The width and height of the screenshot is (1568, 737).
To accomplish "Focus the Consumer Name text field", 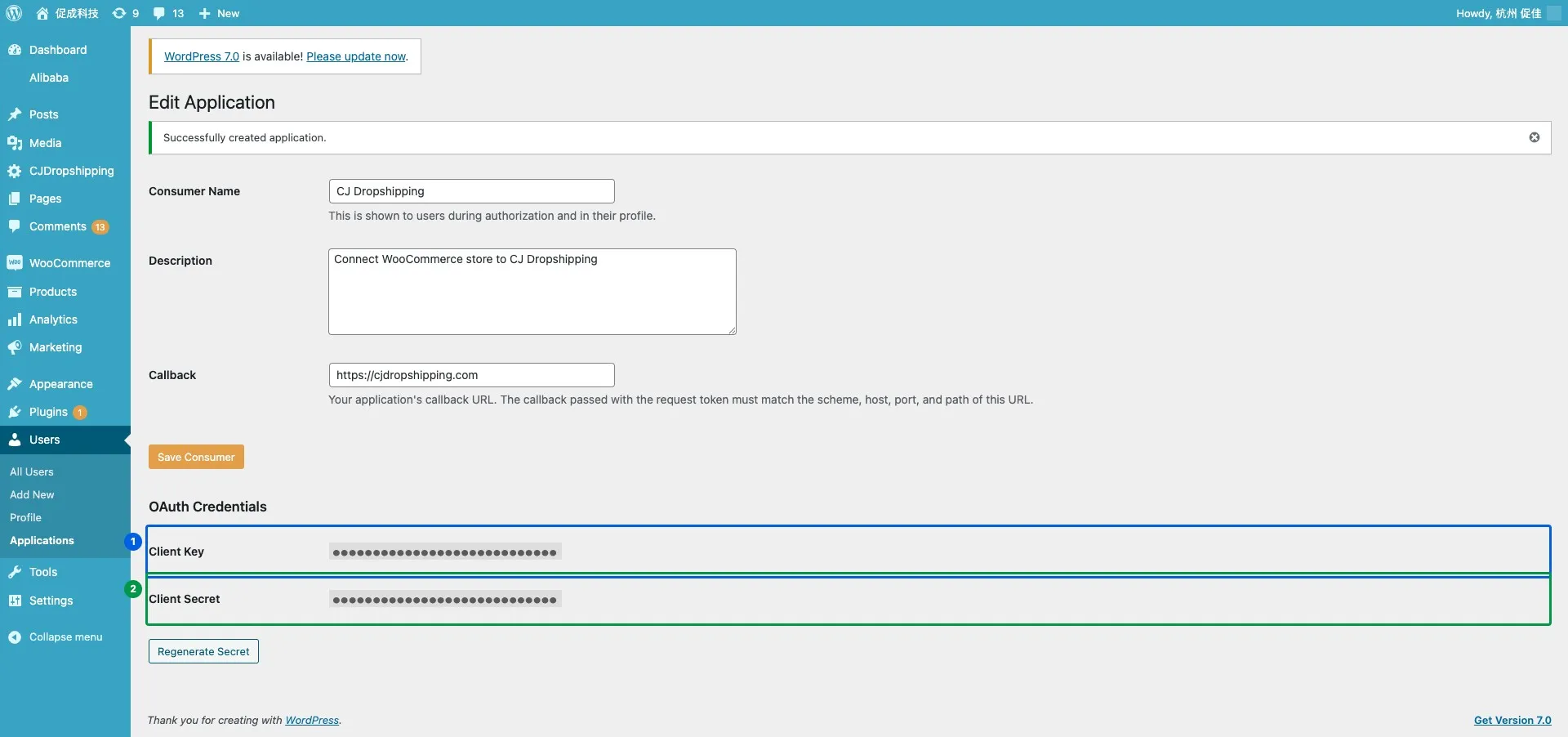I will (x=471, y=191).
